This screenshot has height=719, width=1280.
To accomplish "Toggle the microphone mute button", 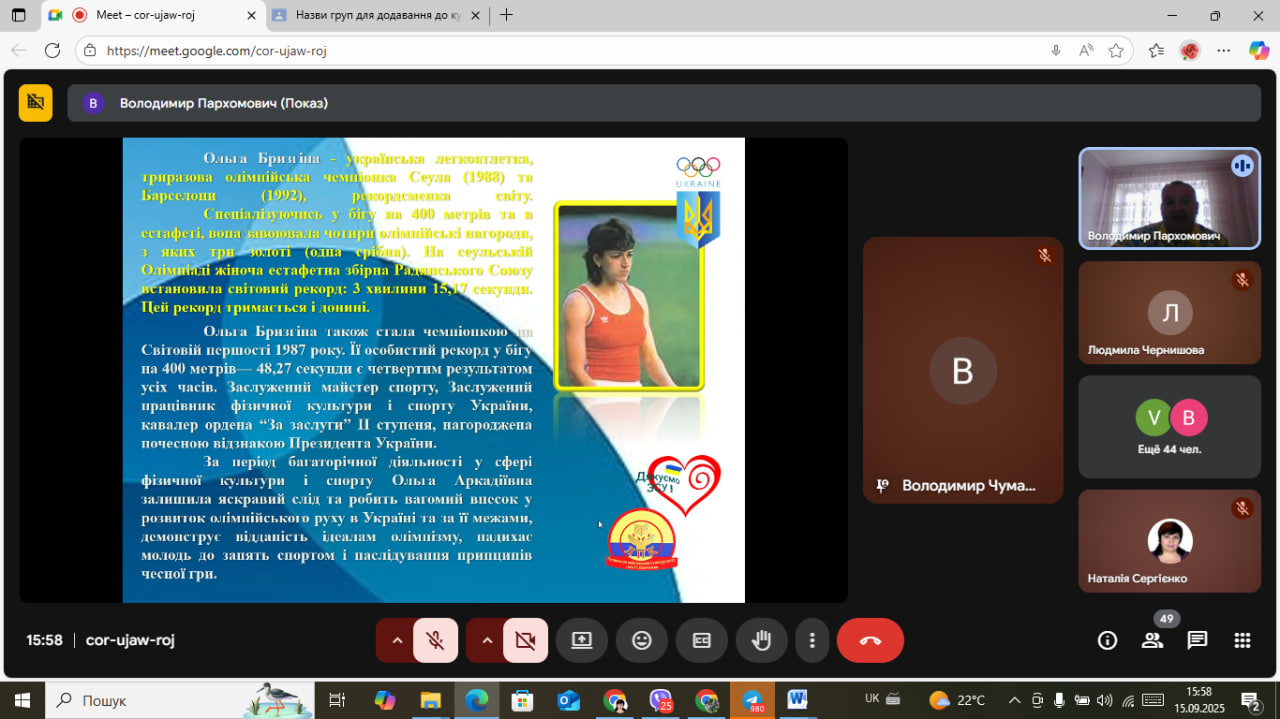I will coord(435,641).
